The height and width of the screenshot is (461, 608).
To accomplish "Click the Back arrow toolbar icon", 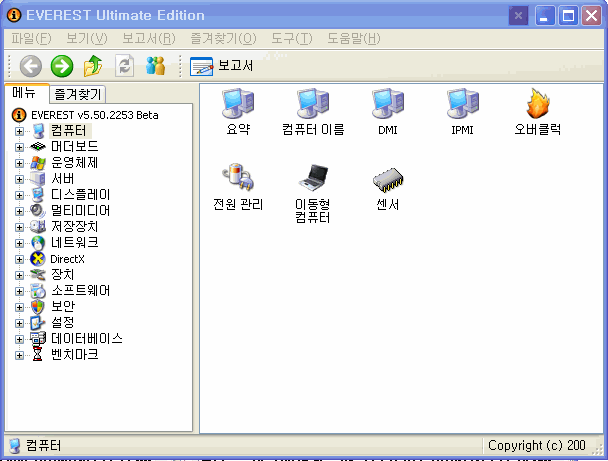I will click(x=31, y=66).
